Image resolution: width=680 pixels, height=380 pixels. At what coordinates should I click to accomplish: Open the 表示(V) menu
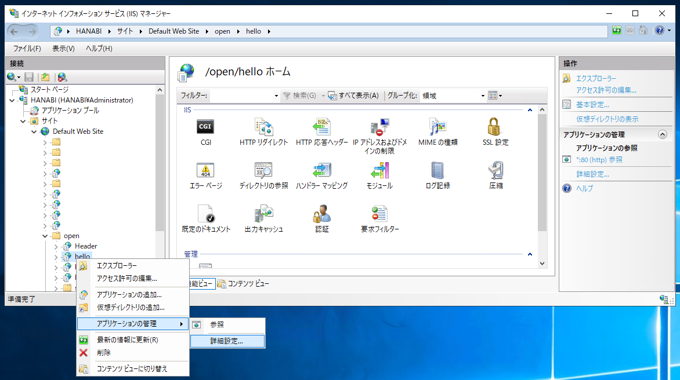tap(63, 49)
